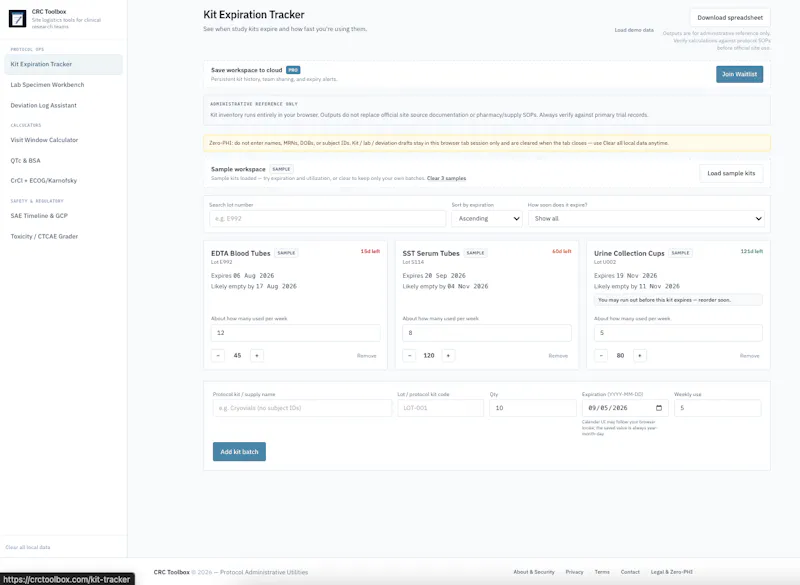This screenshot has height=585, width=800.
Task: Edit Urine Collection Cups weekly usage field
Action: 678,333
